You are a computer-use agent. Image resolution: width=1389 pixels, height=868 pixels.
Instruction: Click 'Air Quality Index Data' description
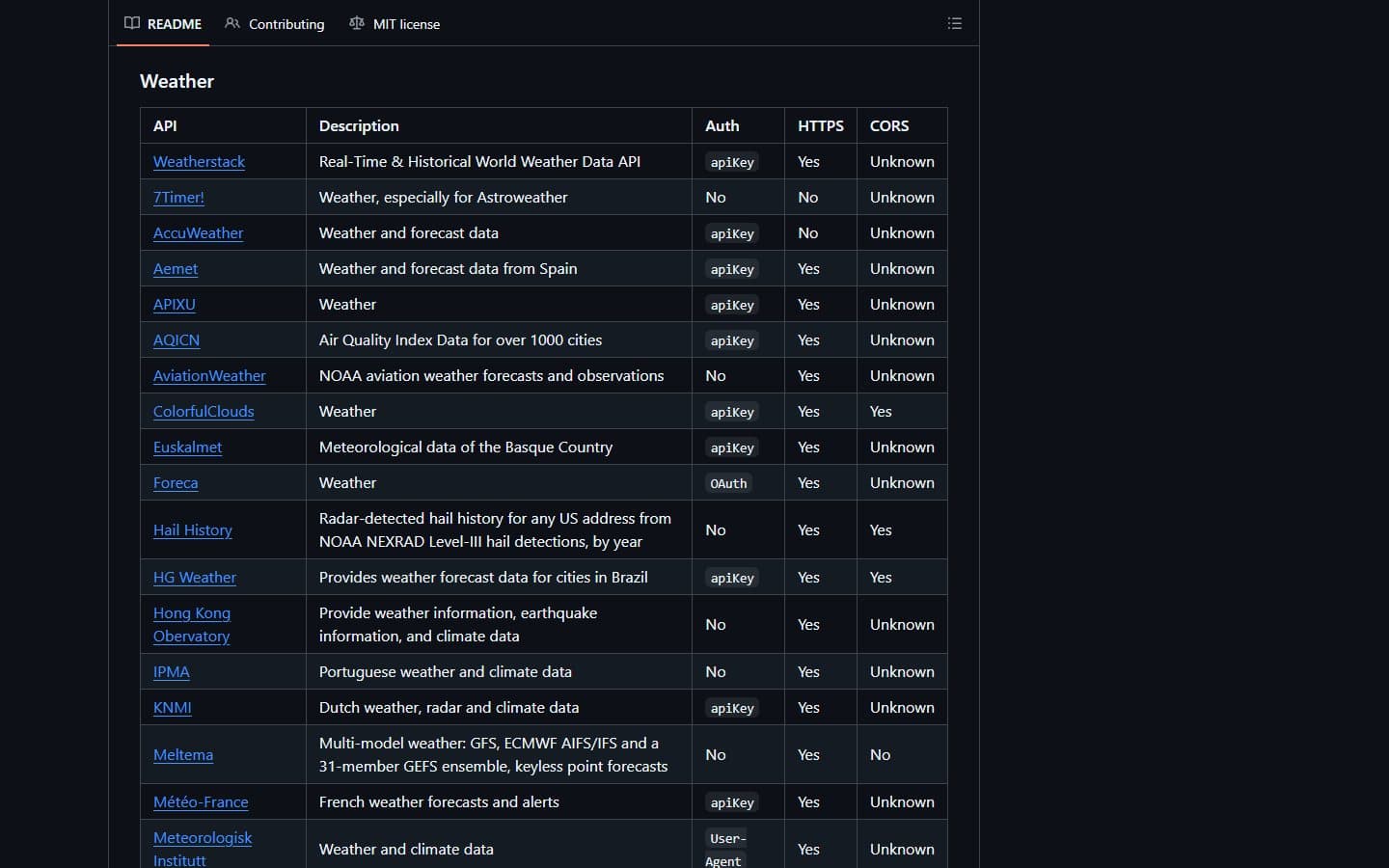(x=460, y=340)
